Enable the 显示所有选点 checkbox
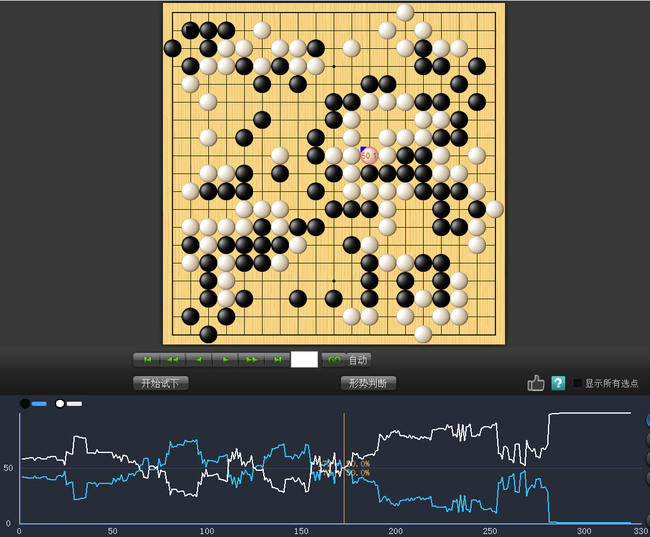The image size is (650, 537). pos(577,383)
